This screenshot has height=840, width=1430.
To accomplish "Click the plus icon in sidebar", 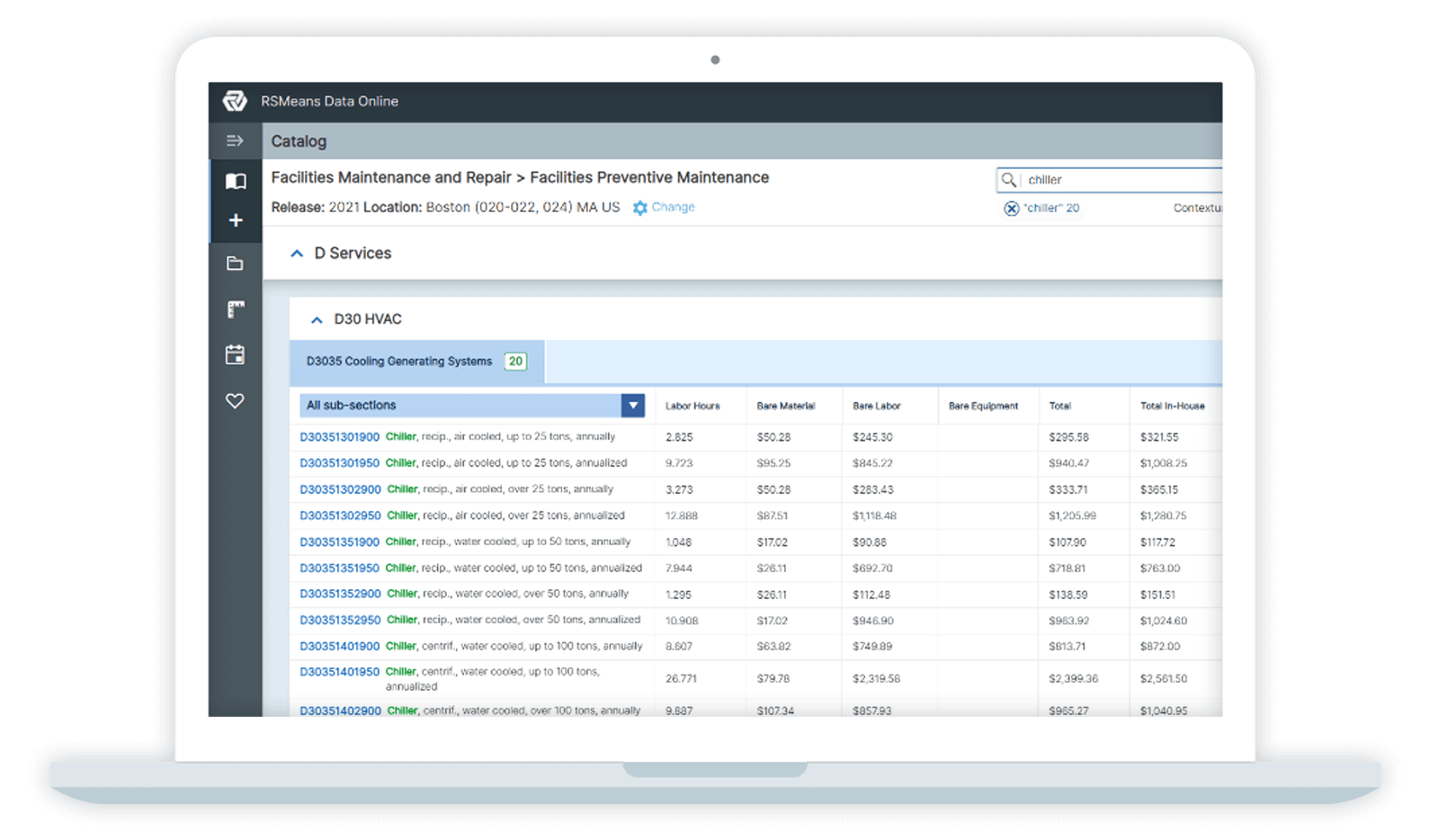I will pos(236,220).
